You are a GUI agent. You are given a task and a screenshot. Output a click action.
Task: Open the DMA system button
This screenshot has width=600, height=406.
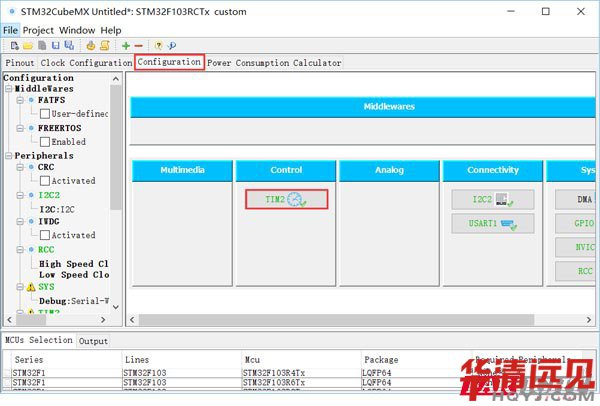575,199
